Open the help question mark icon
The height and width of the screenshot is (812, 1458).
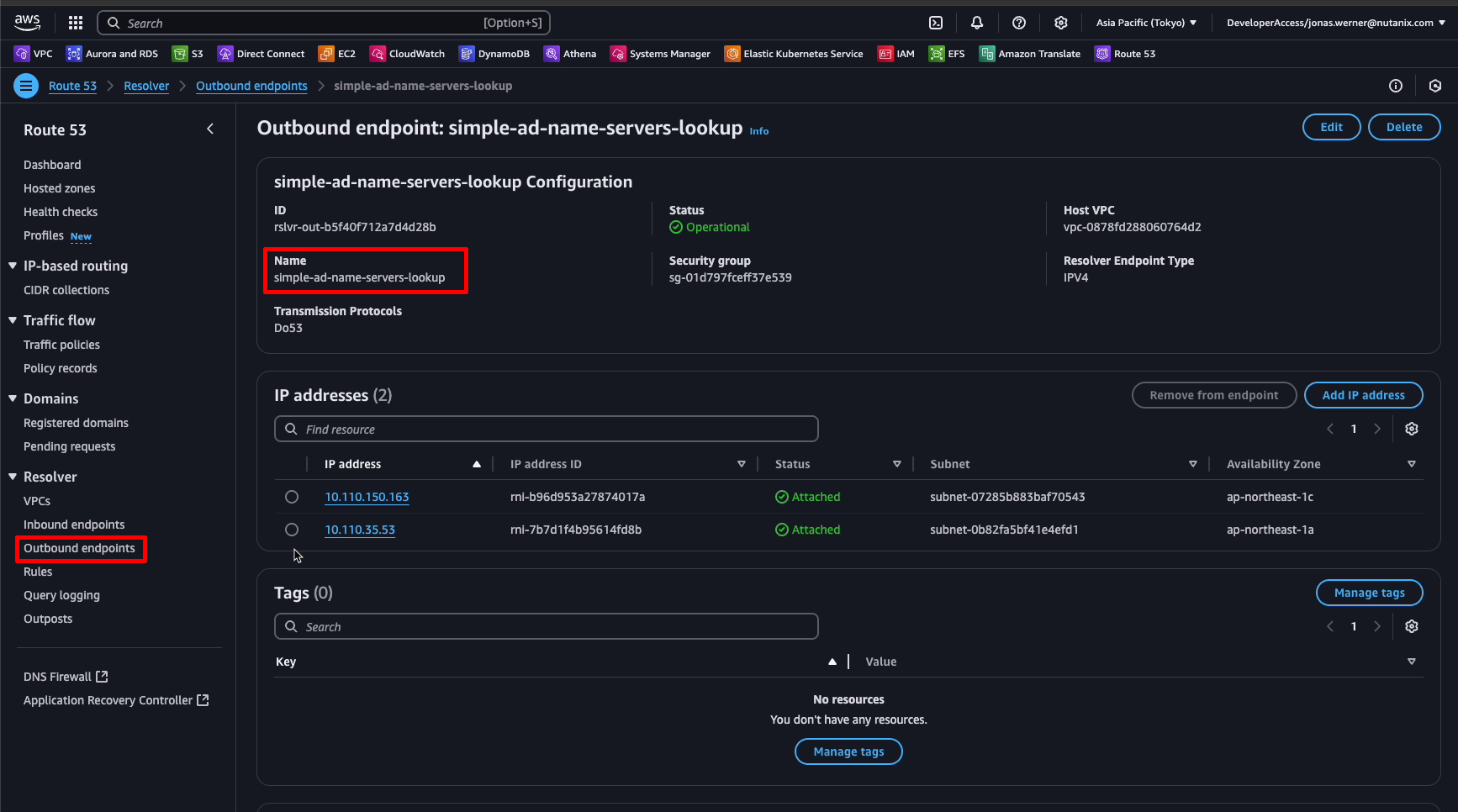tap(1019, 23)
